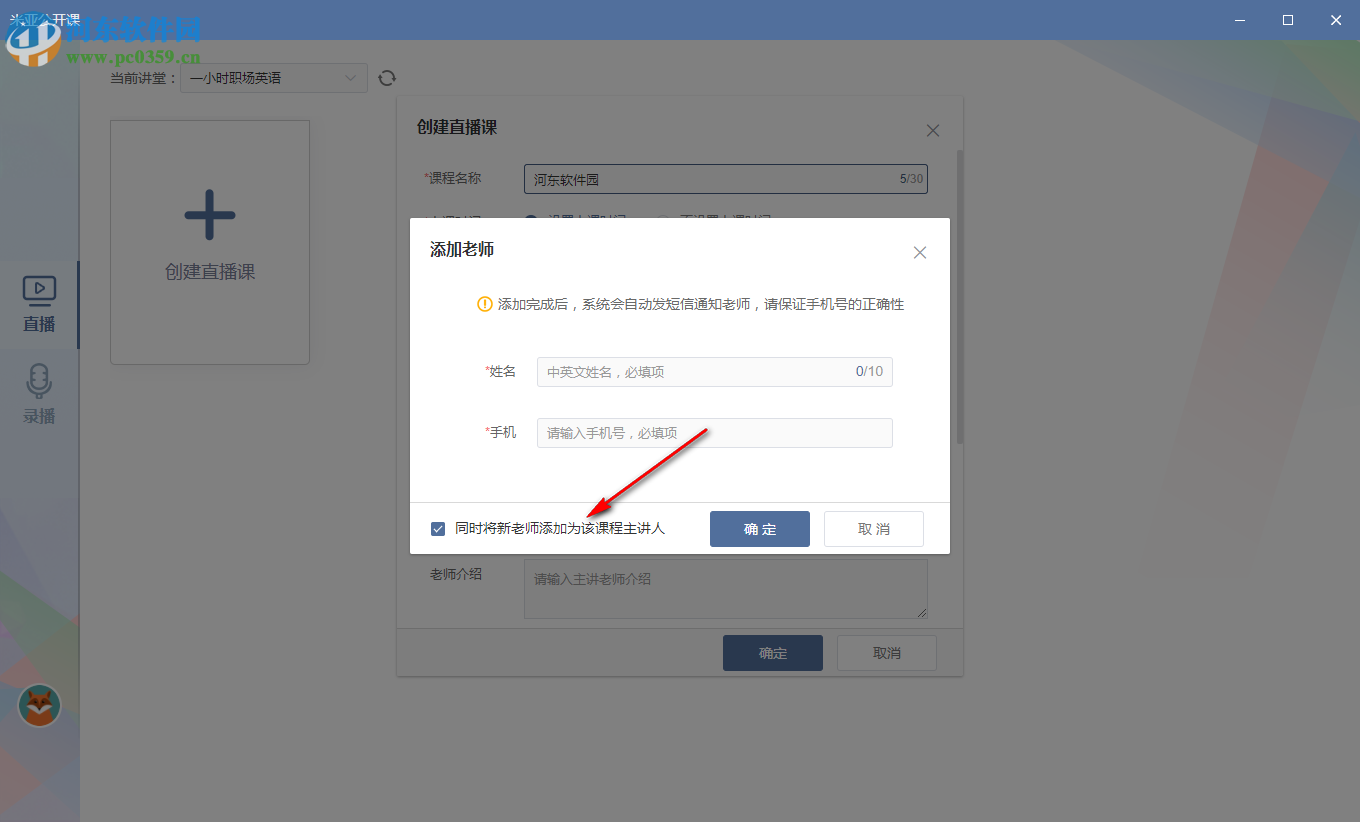Click the dropdown arrow beside 一小时职场英语
Image resolution: width=1360 pixels, height=822 pixels.
350,77
